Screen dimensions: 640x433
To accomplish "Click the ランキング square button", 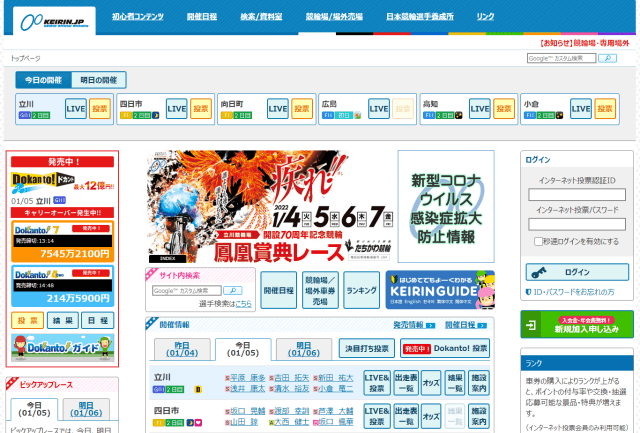I will (x=362, y=290).
